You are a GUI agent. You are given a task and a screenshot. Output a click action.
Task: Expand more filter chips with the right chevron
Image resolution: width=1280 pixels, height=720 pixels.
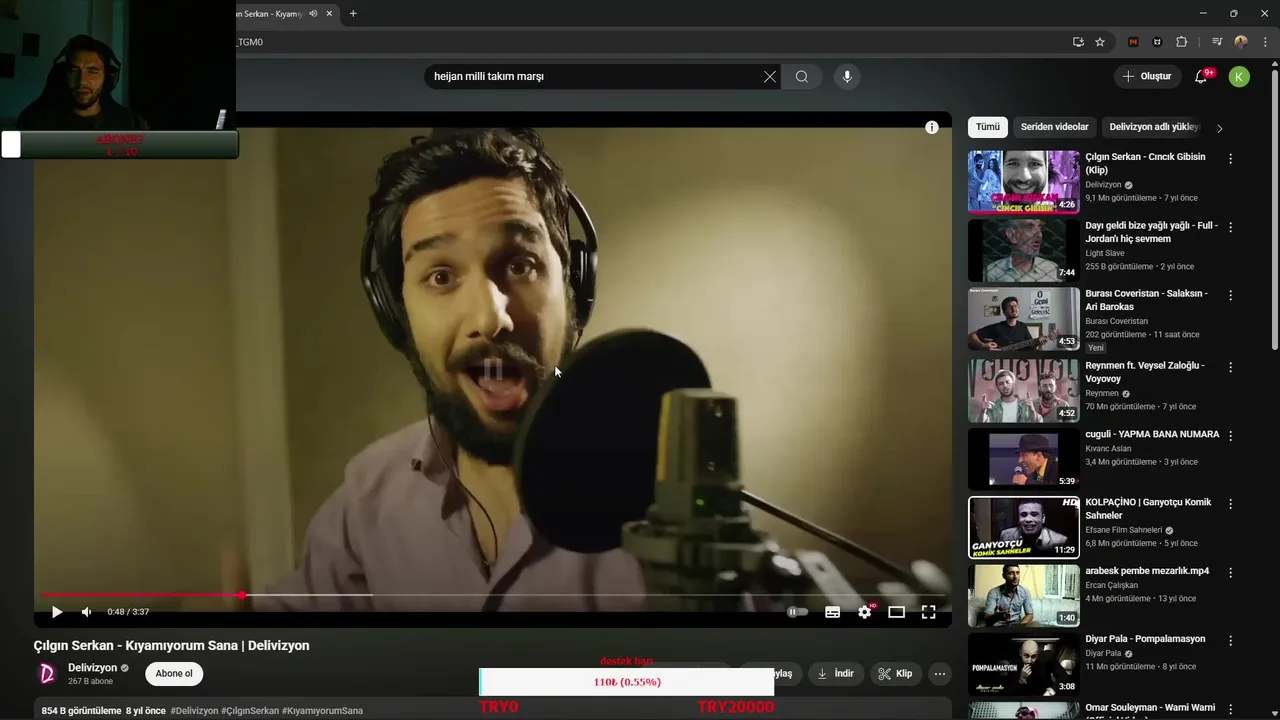point(1219,128)
